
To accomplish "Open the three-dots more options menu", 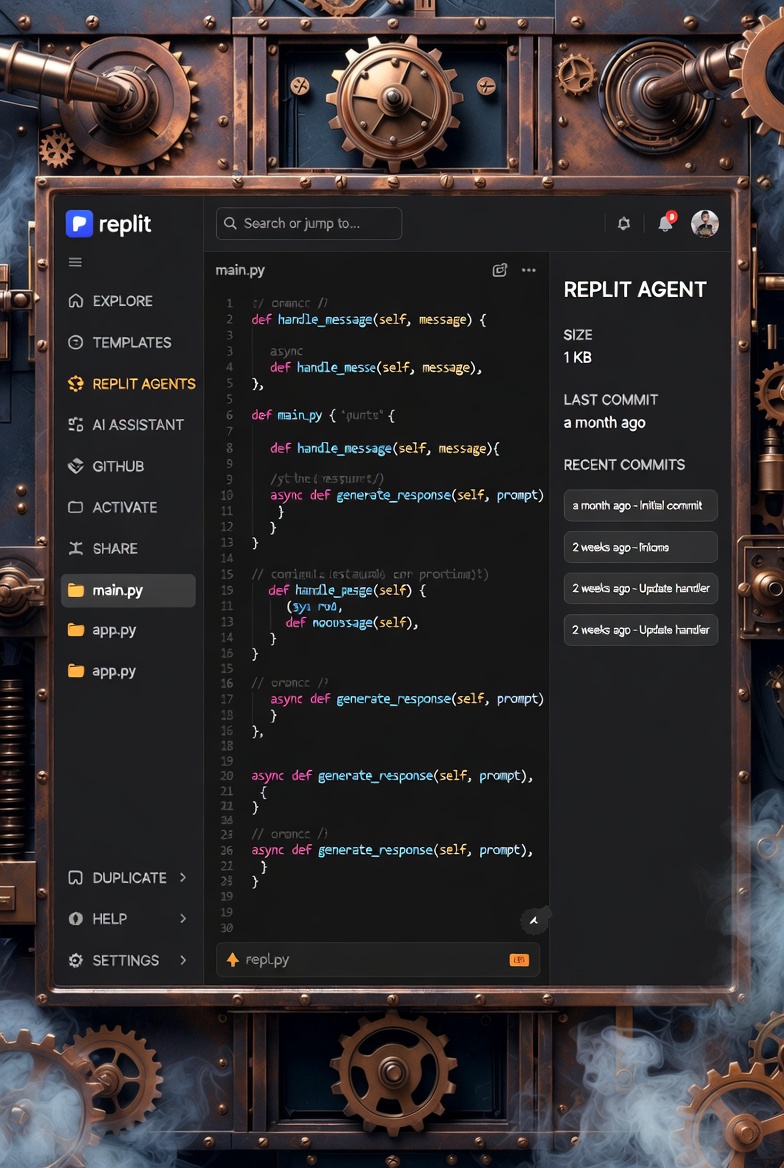I will pos(529,270).
